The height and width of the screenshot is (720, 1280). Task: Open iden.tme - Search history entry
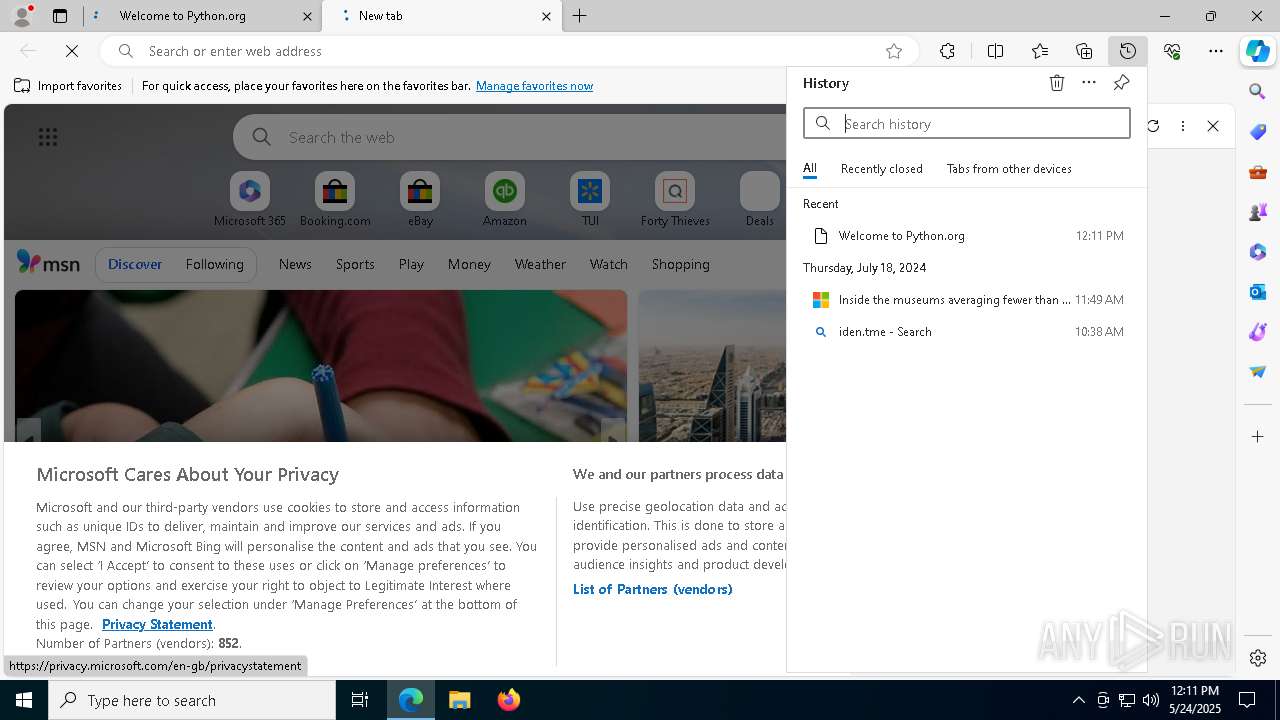tap(967, 332)
